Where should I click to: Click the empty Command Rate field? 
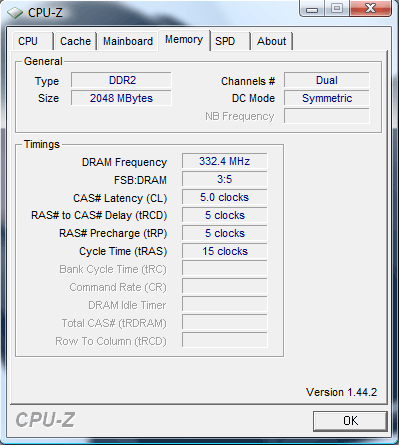225,287
